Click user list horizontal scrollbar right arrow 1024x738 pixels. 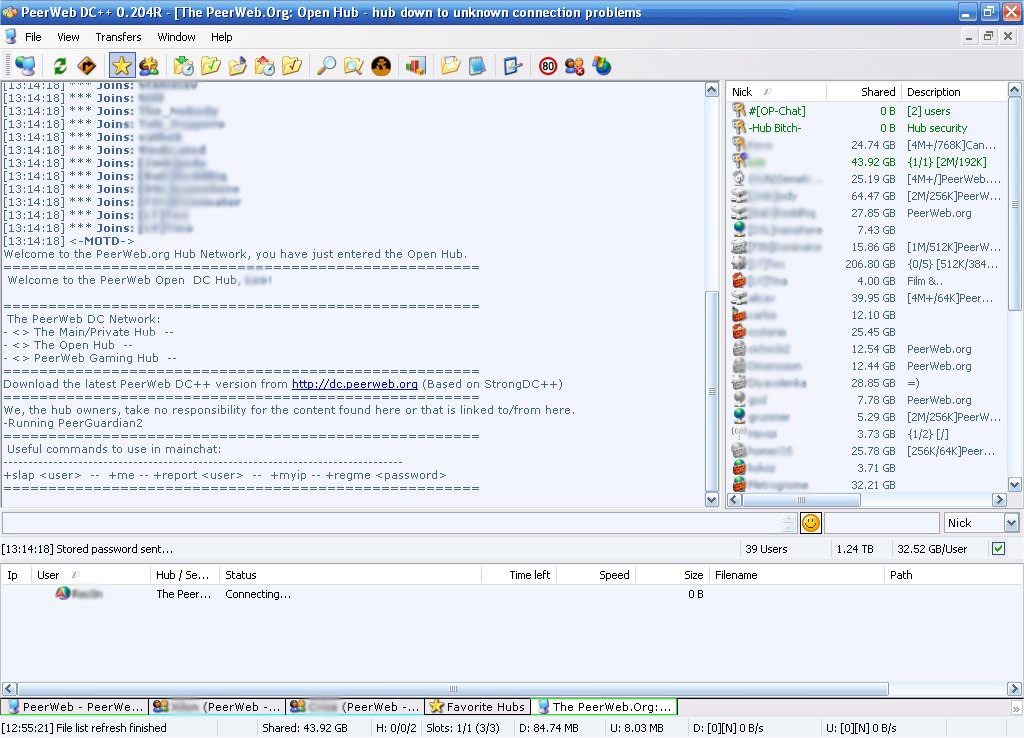click(x=999, y=500)
